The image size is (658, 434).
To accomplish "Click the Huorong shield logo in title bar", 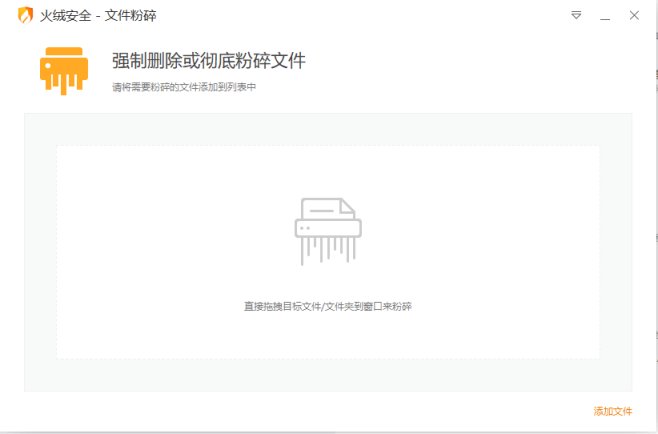I will click(25, 16).
